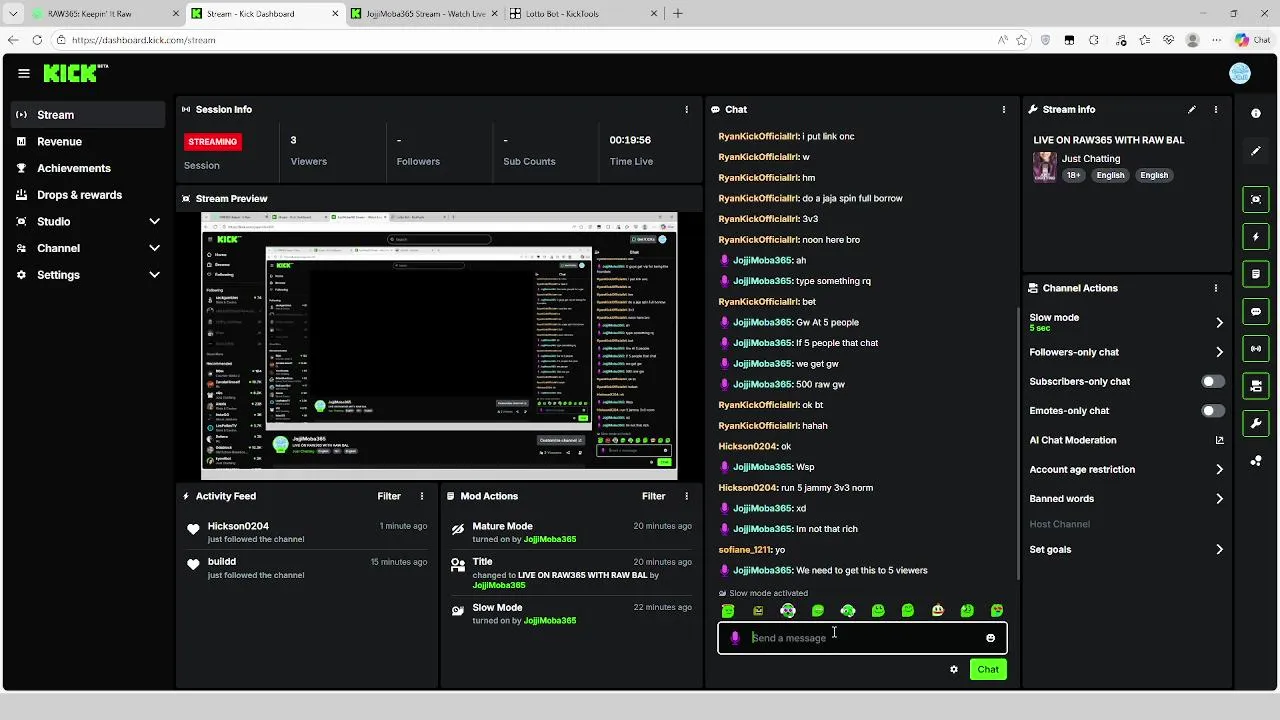Open chat settings gear icon
The height and width of the screenshot is (720, 1280).
pos(953,670)
